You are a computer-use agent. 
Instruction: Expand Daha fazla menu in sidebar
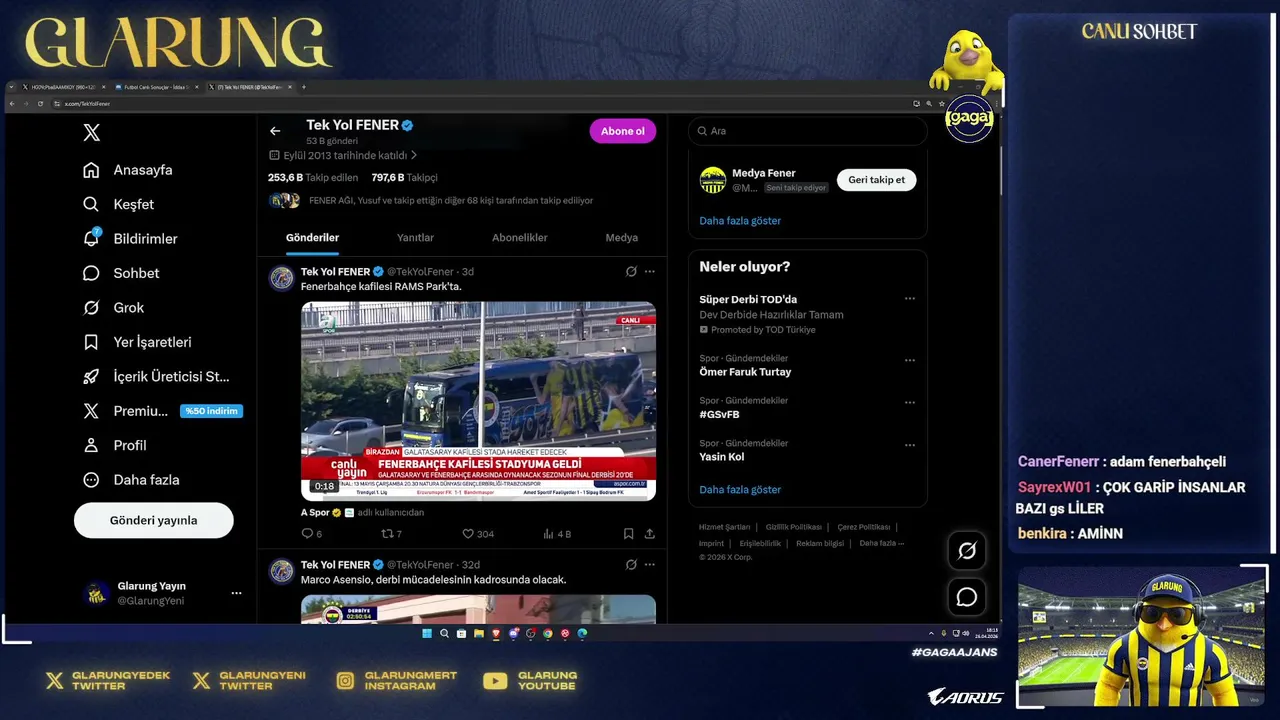(x=131, y=480)
